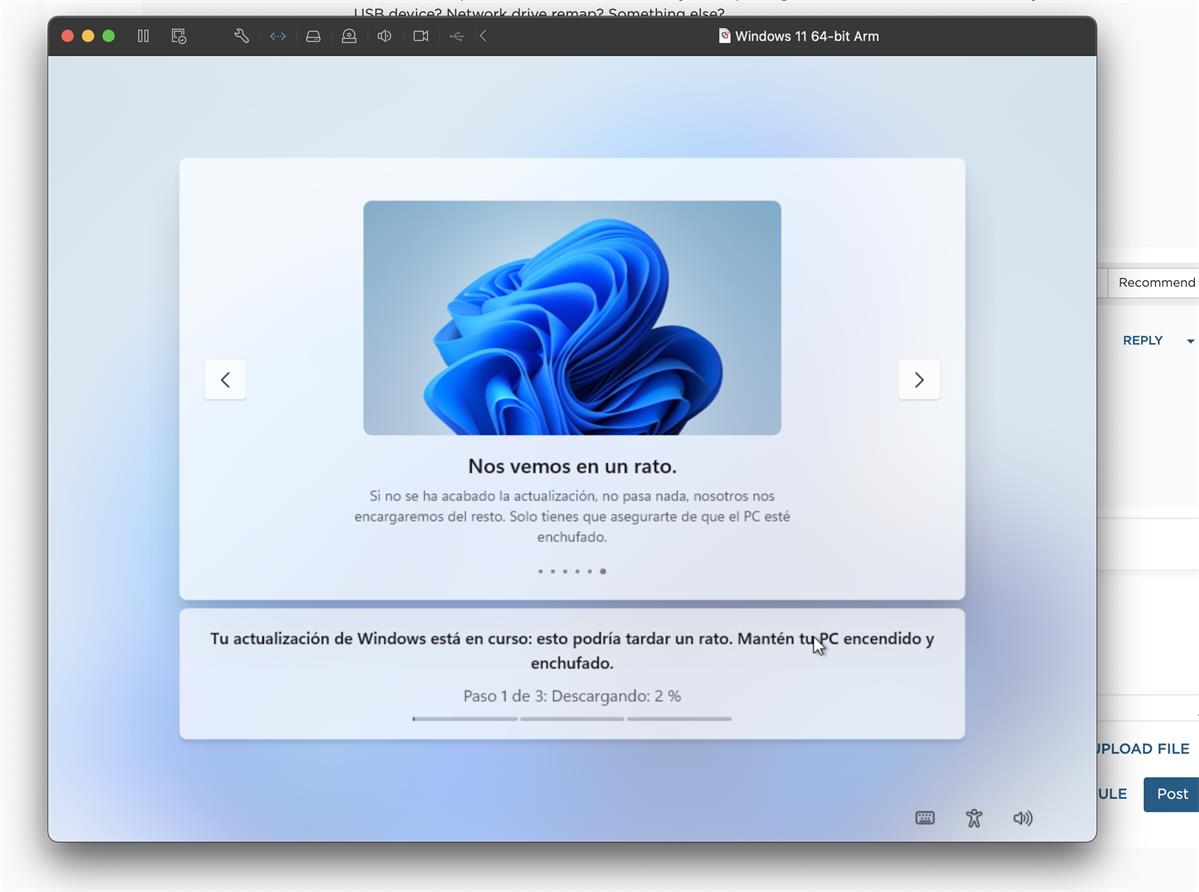The image size is (1199, 892).
Task: Show the previous slide in carousel
Action: (x=226, y=380)
